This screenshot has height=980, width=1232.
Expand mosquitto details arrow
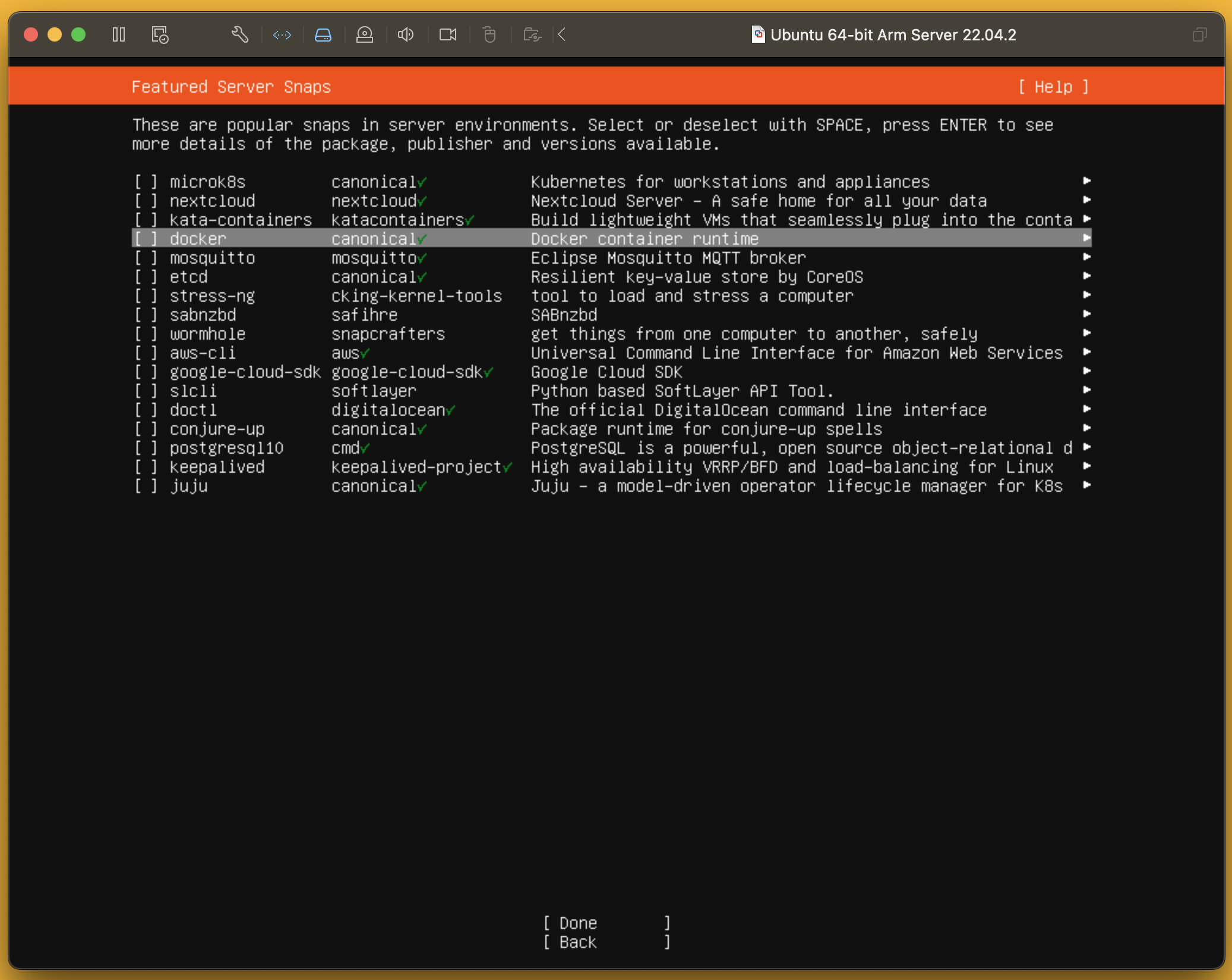tap(1086, 257)
